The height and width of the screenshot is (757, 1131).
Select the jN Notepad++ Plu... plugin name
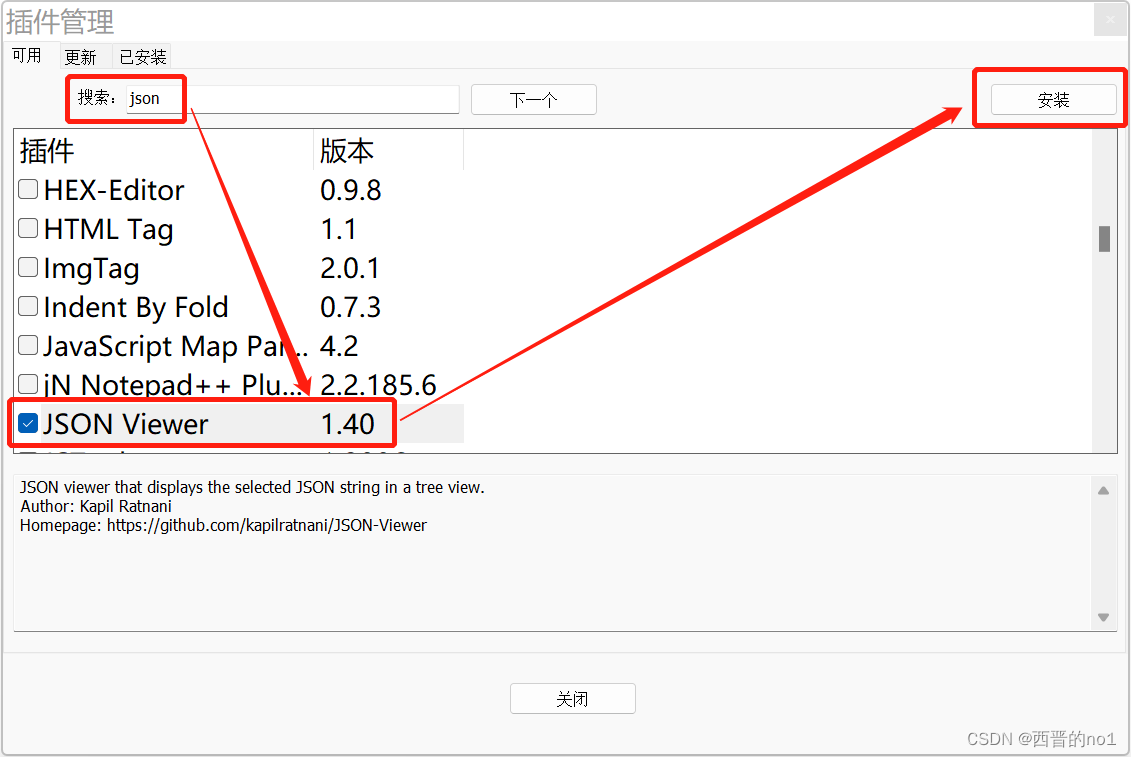[173, 385]
